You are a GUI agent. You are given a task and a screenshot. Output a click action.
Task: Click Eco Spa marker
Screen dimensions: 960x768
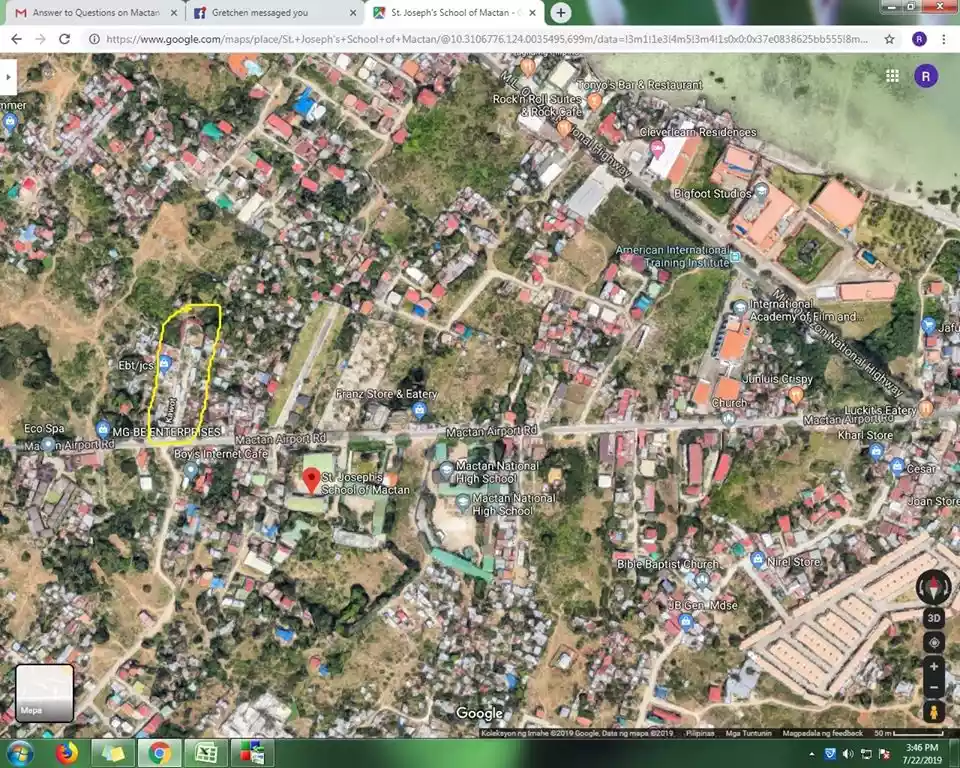(x=48, y=443)
